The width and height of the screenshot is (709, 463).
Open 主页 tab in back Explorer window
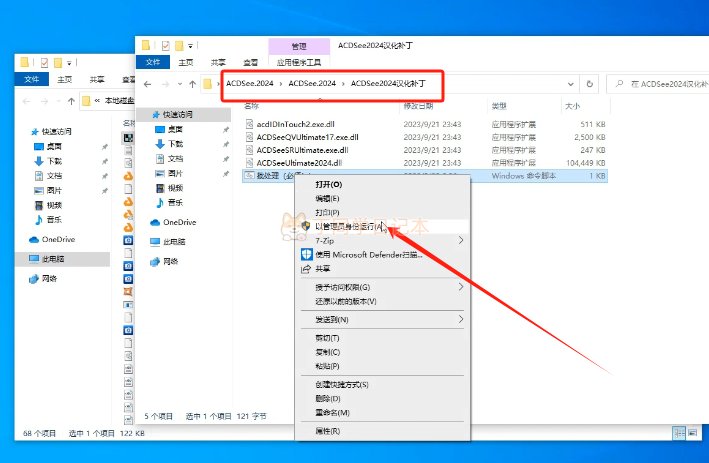click(64, 80)
